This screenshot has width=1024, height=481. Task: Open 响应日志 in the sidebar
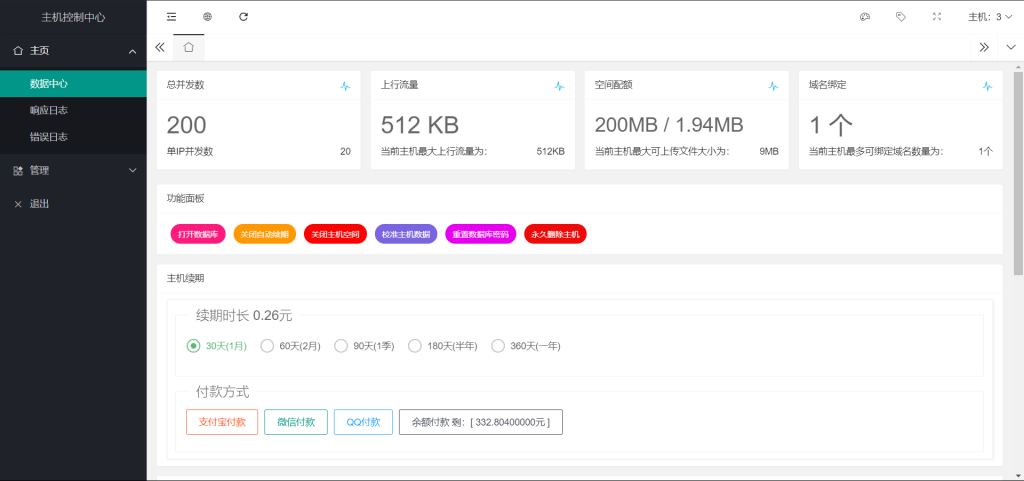[73, 110]
